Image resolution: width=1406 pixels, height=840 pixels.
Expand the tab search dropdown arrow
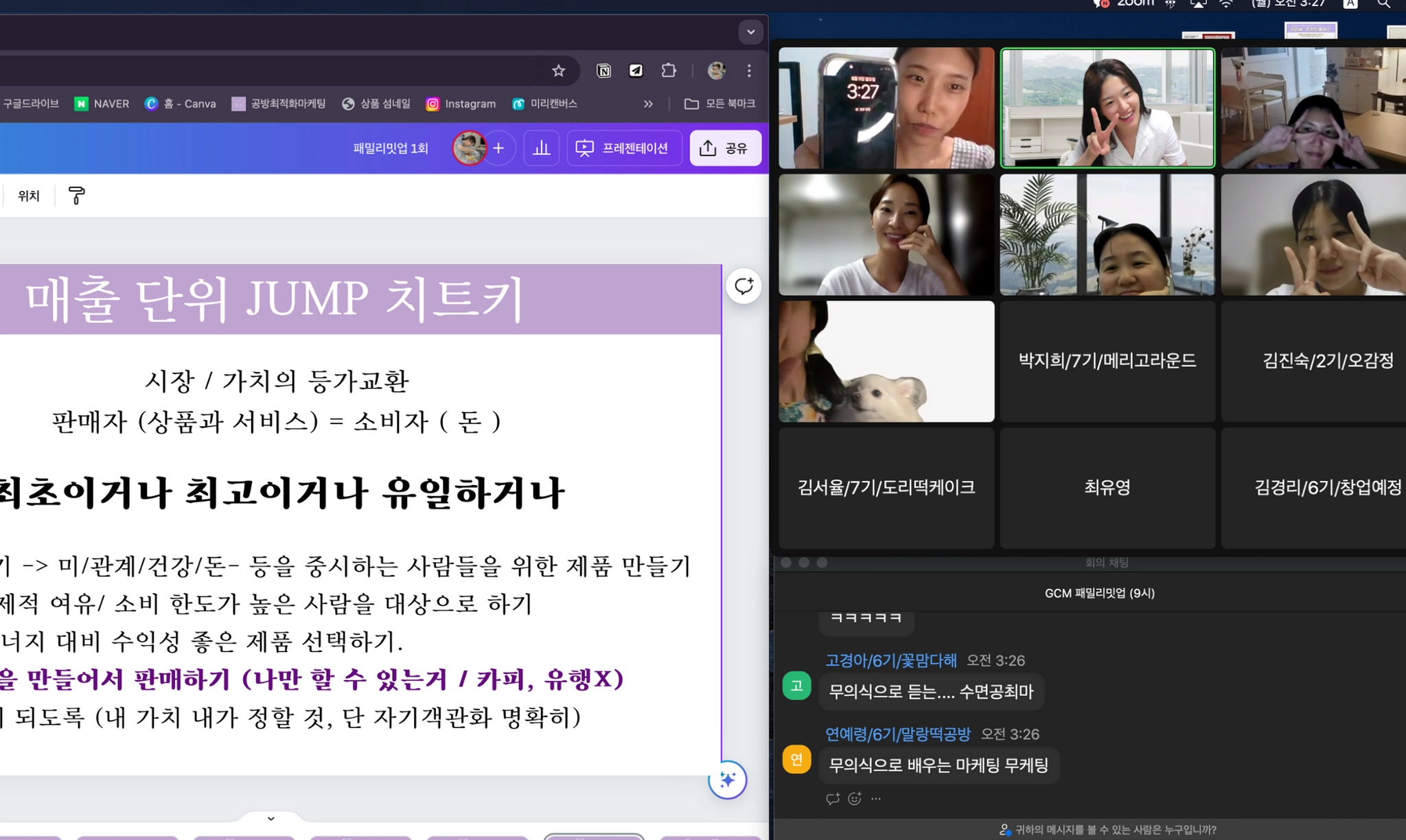750,32
